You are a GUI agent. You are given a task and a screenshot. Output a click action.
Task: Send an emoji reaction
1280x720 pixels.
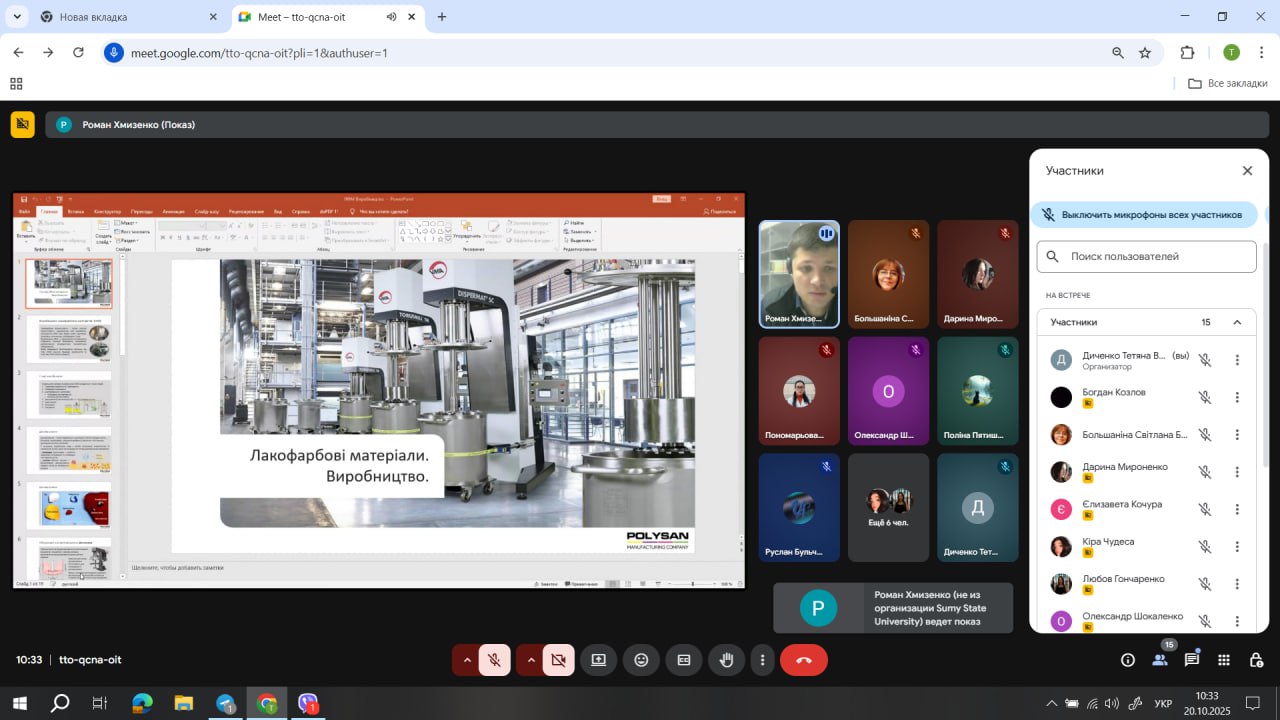tap(641, 660)
